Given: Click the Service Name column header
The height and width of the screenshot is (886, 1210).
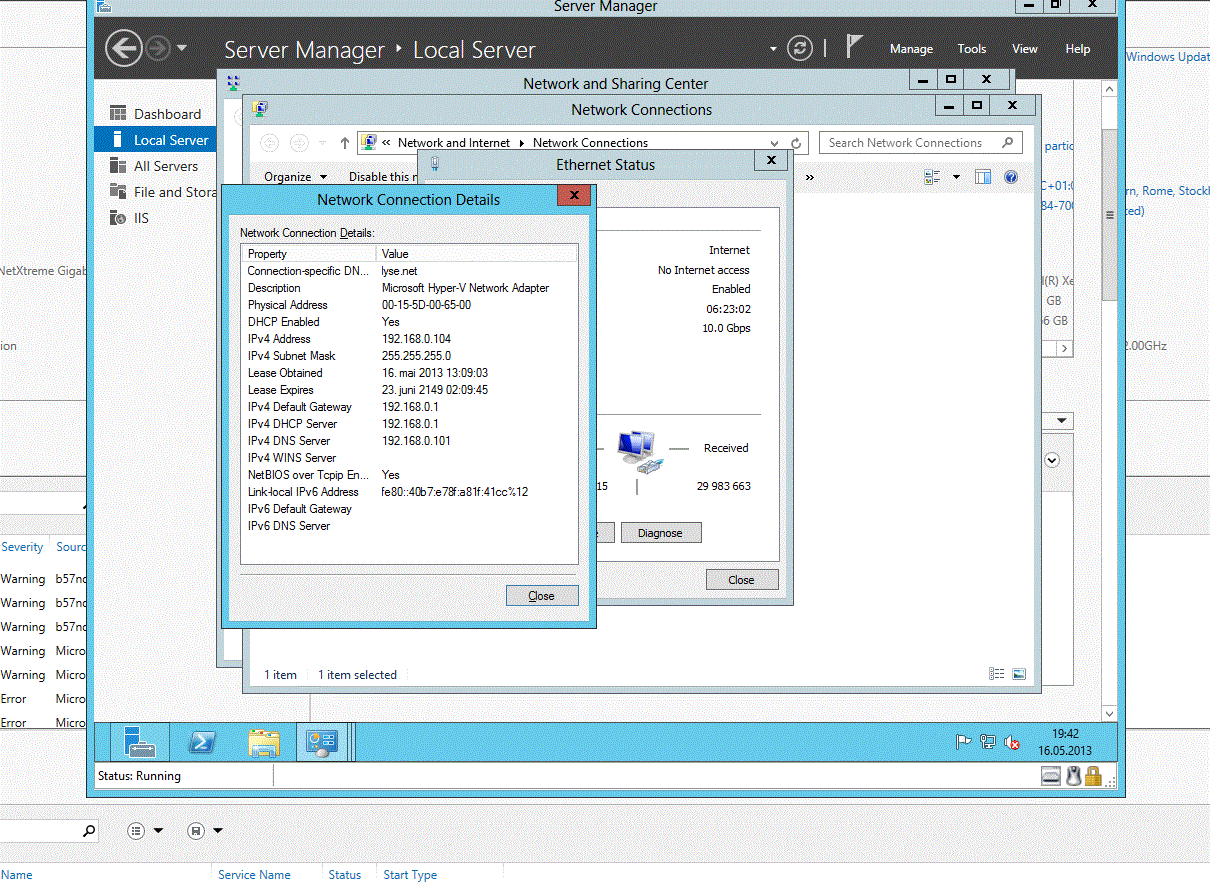Looking at the screenshot, I should coord(254,874).
